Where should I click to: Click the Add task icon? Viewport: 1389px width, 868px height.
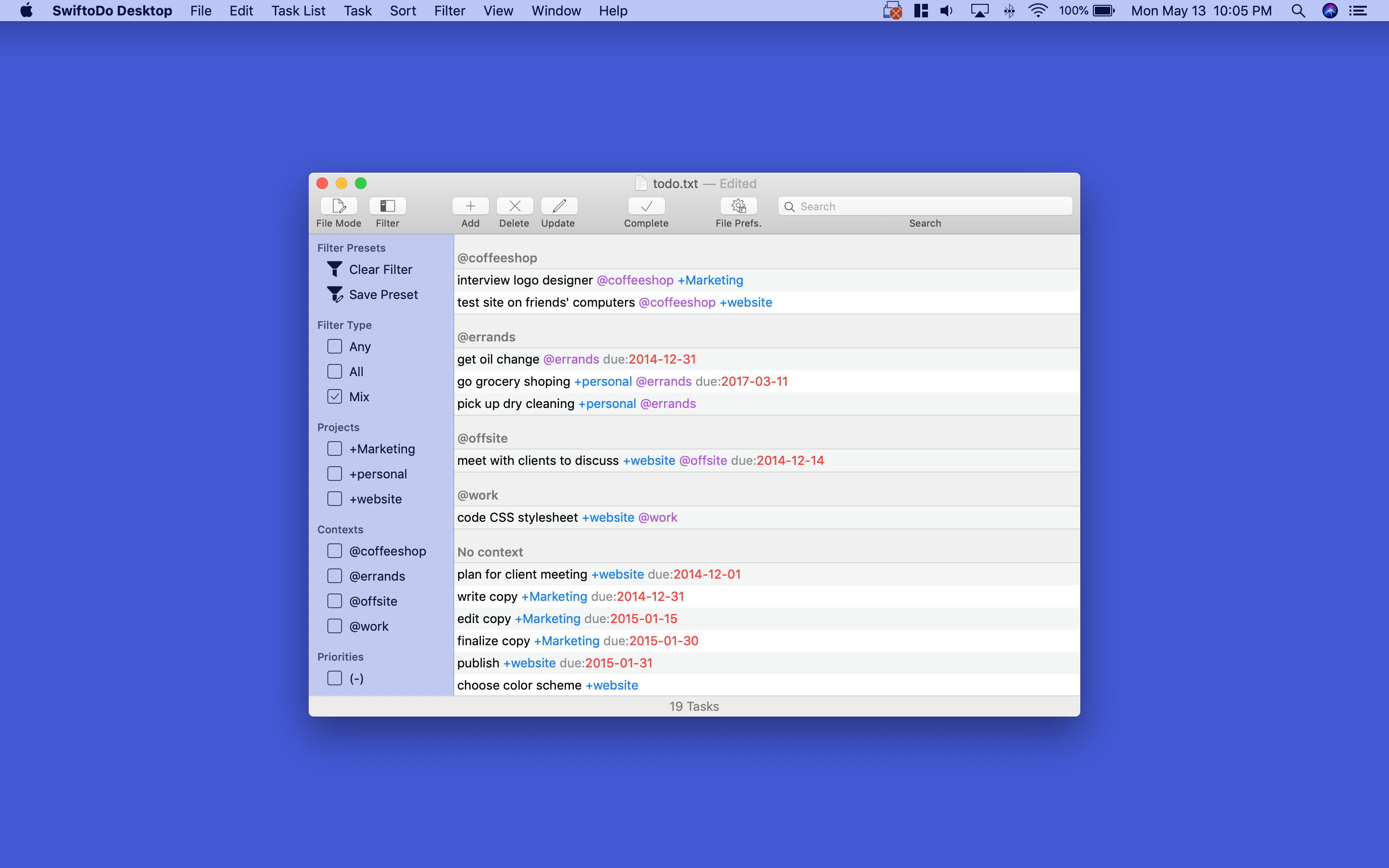(469, 205)
